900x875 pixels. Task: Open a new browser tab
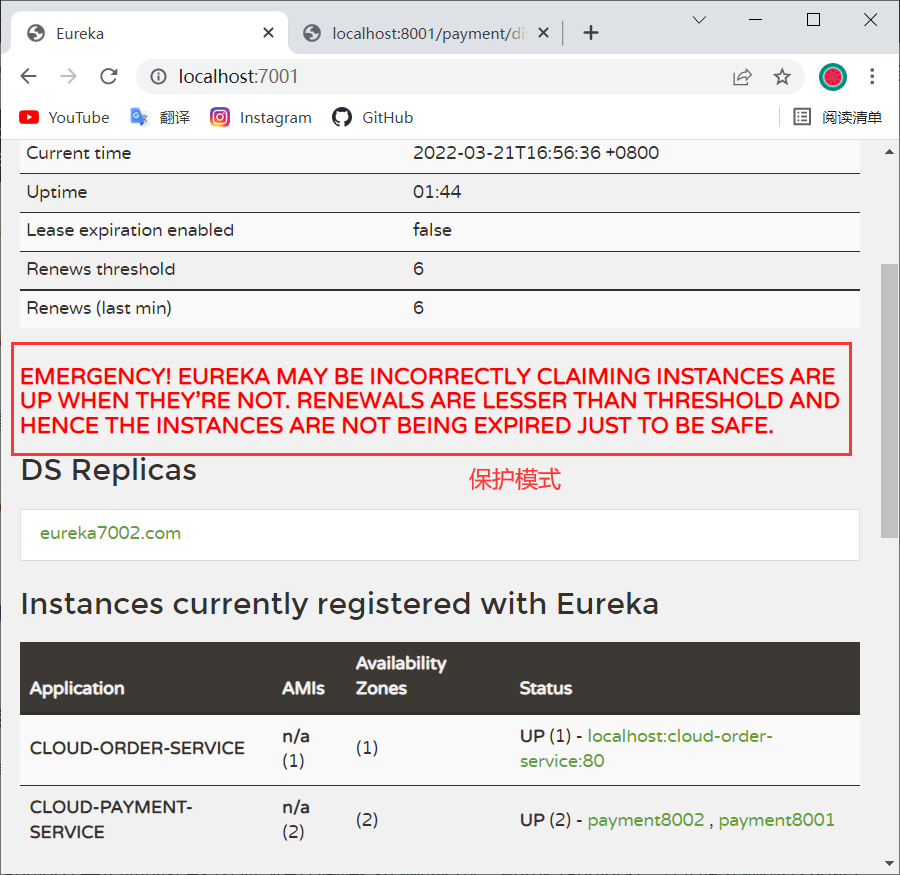591,33
